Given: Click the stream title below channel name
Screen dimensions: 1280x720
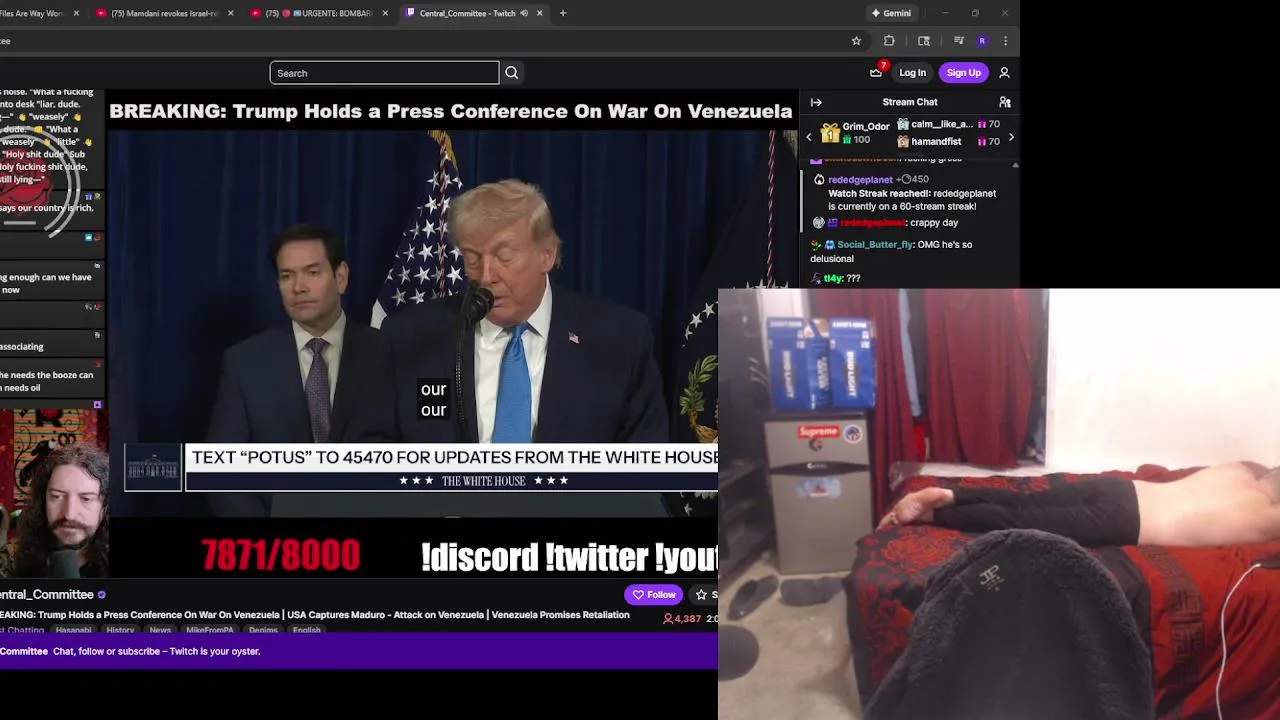Looking at the screenshot, I should click(314, 615).
